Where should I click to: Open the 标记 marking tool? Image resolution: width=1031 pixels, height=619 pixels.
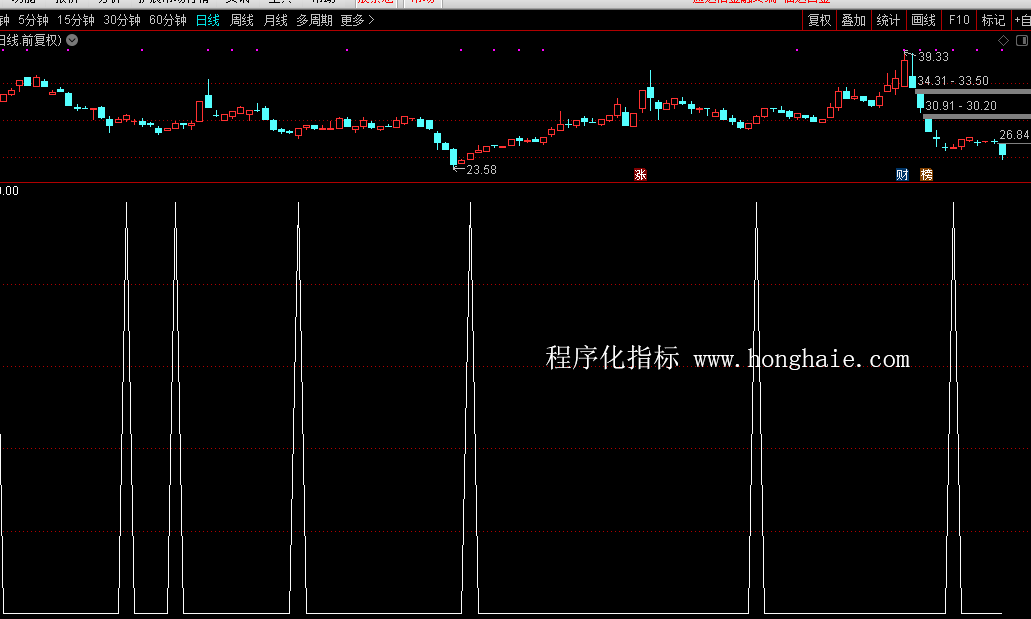(993, 20)
